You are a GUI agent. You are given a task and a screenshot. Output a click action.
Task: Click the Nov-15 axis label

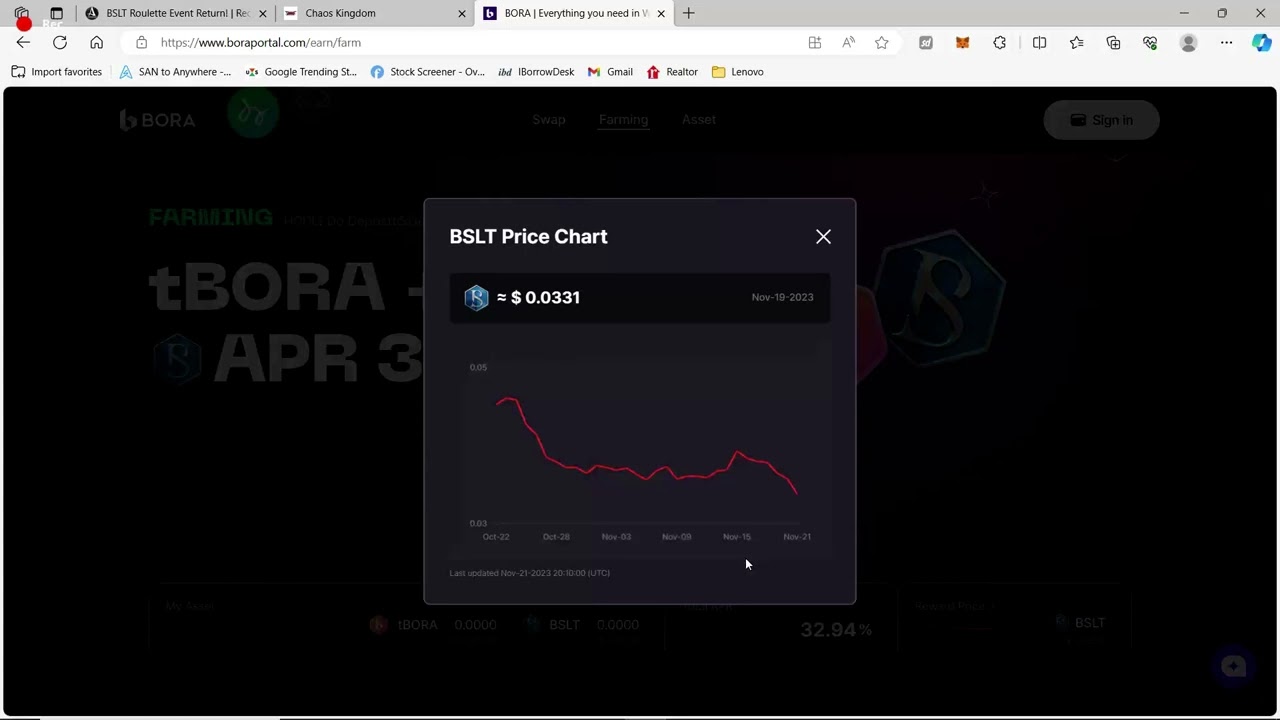737,537
